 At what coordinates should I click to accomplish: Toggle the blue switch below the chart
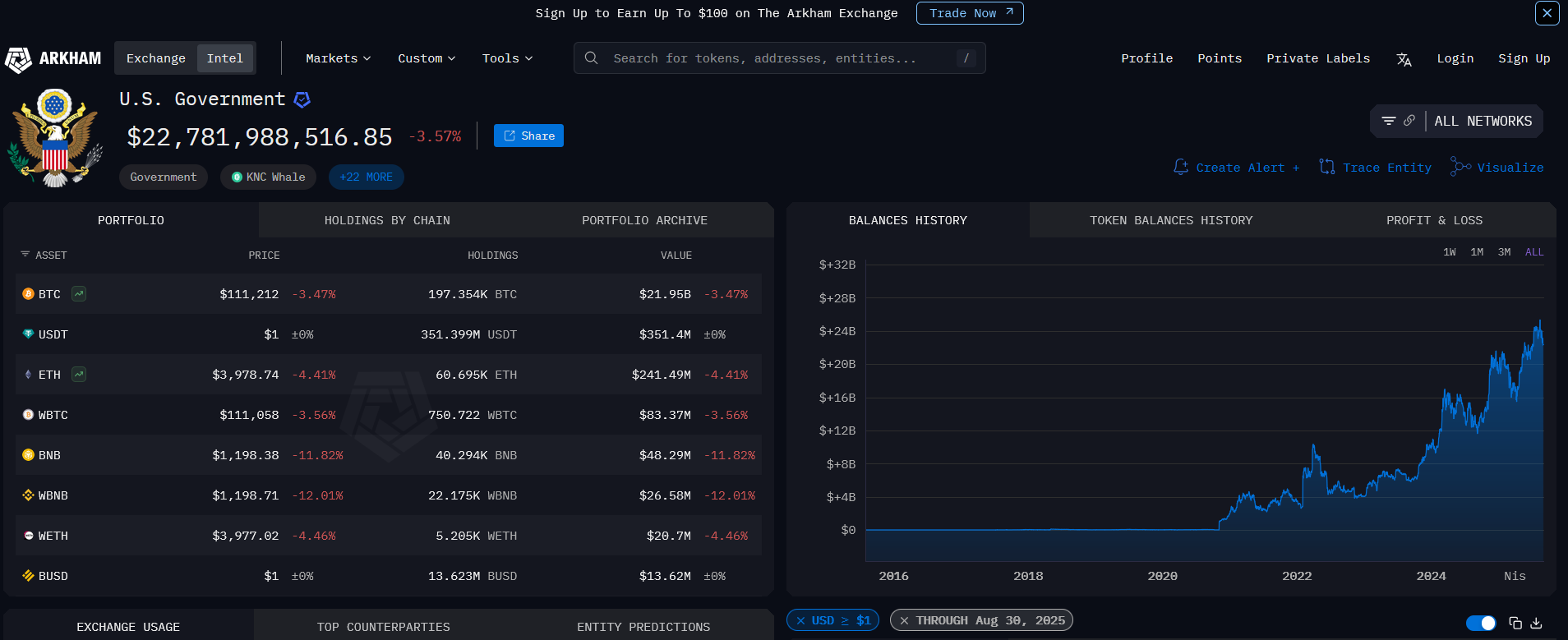1481,623
